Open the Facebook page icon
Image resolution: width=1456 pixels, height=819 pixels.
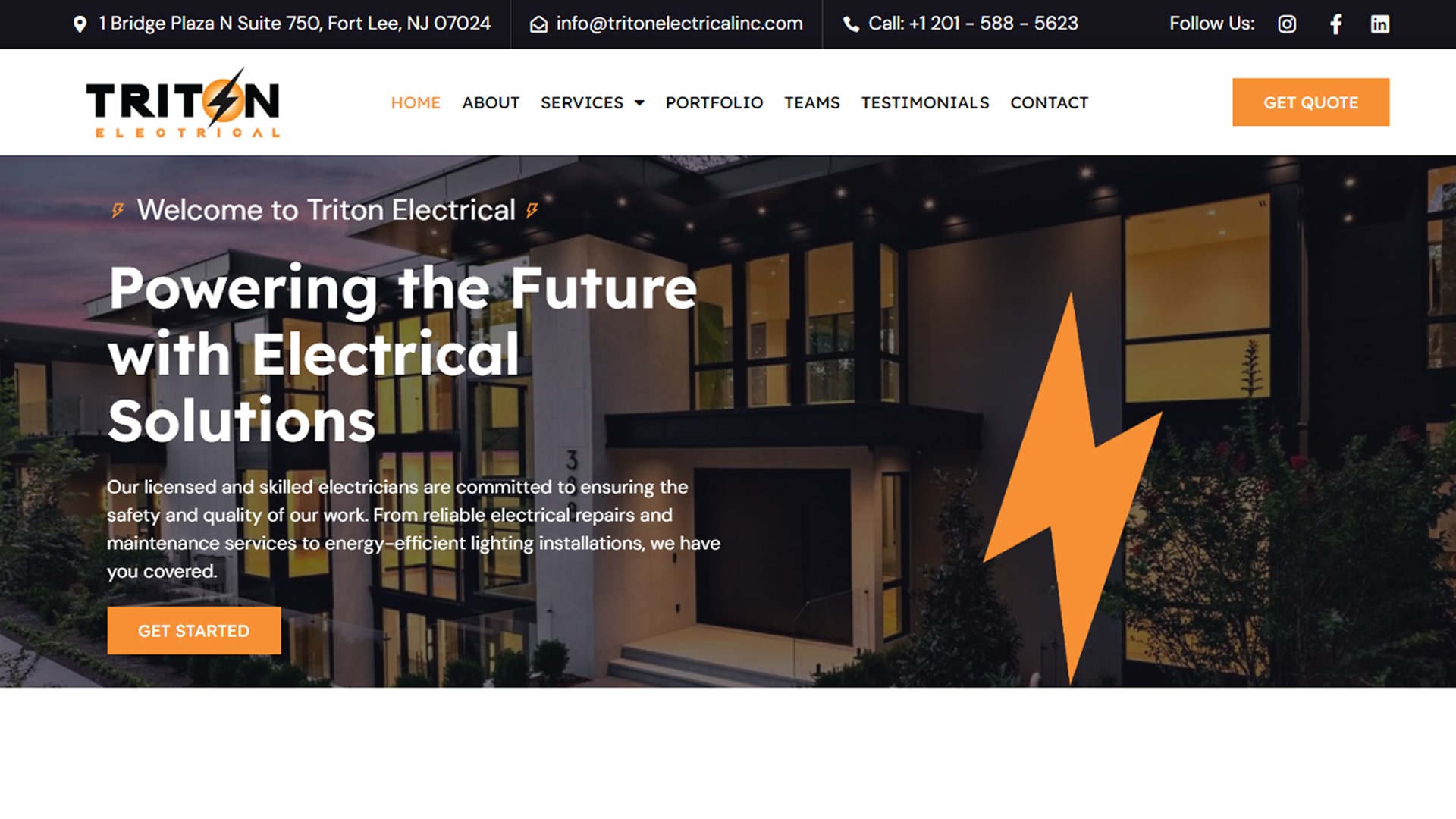[x=1336, y=24]
